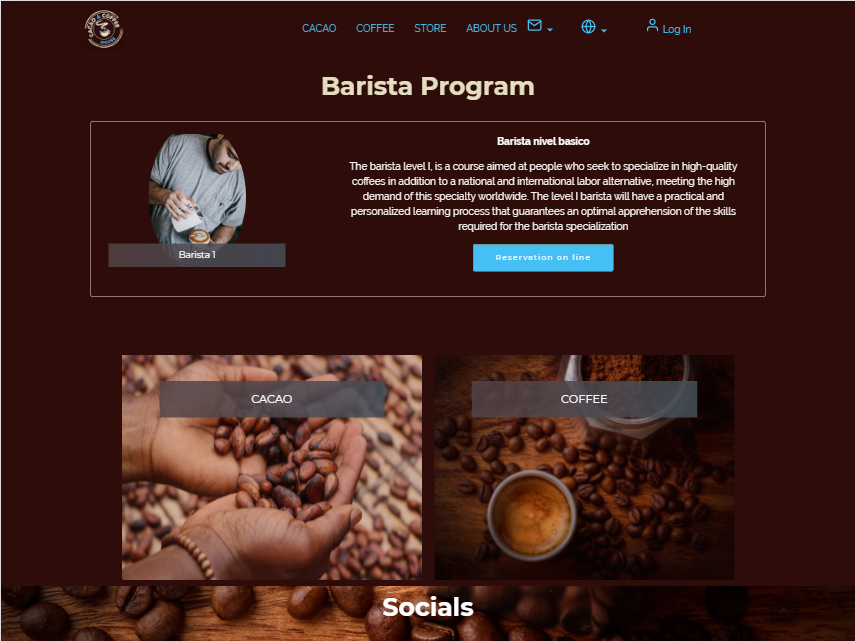Go to the STORE page

(x=430, y=28)
